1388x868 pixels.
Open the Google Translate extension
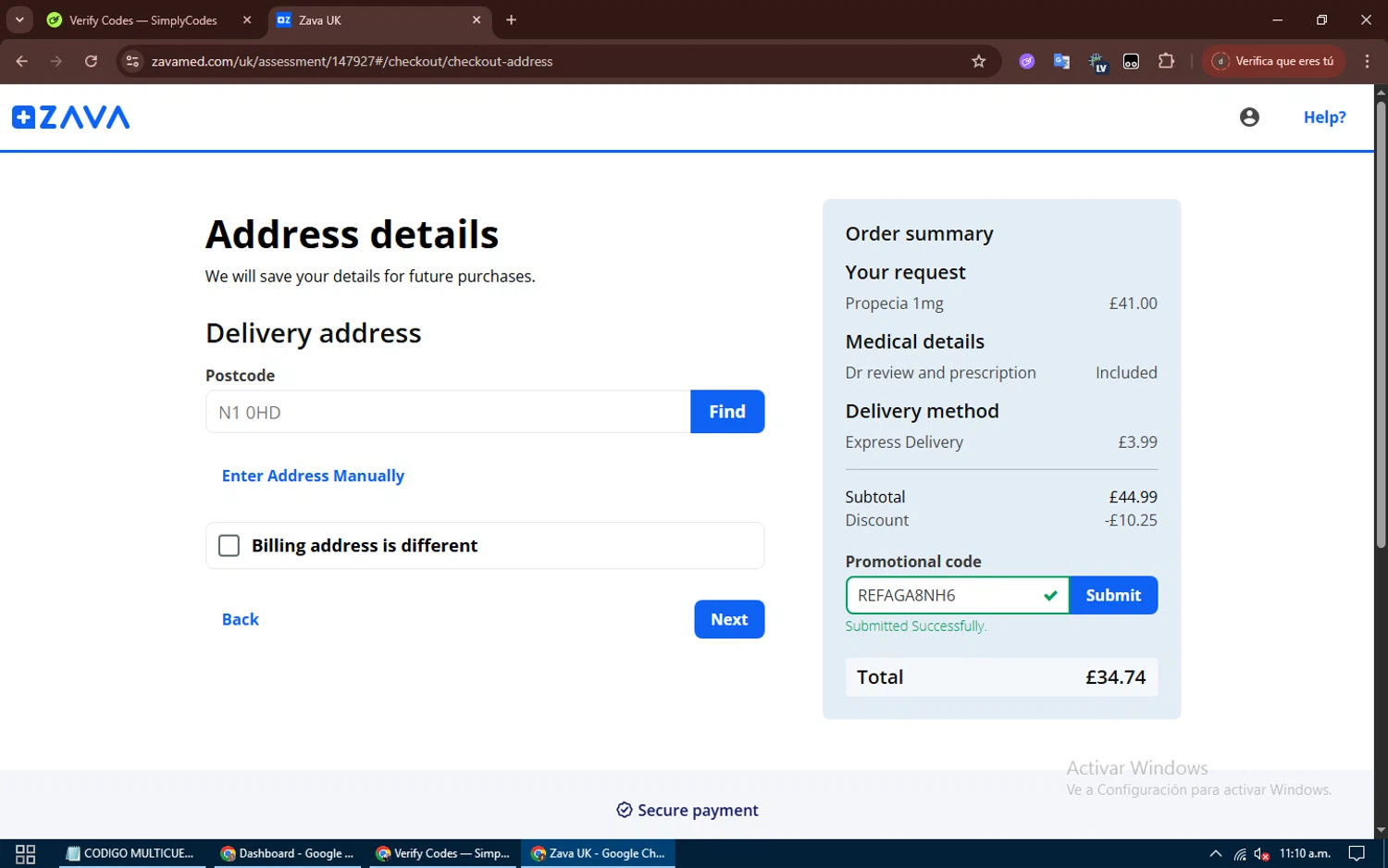click(1061, 61)
